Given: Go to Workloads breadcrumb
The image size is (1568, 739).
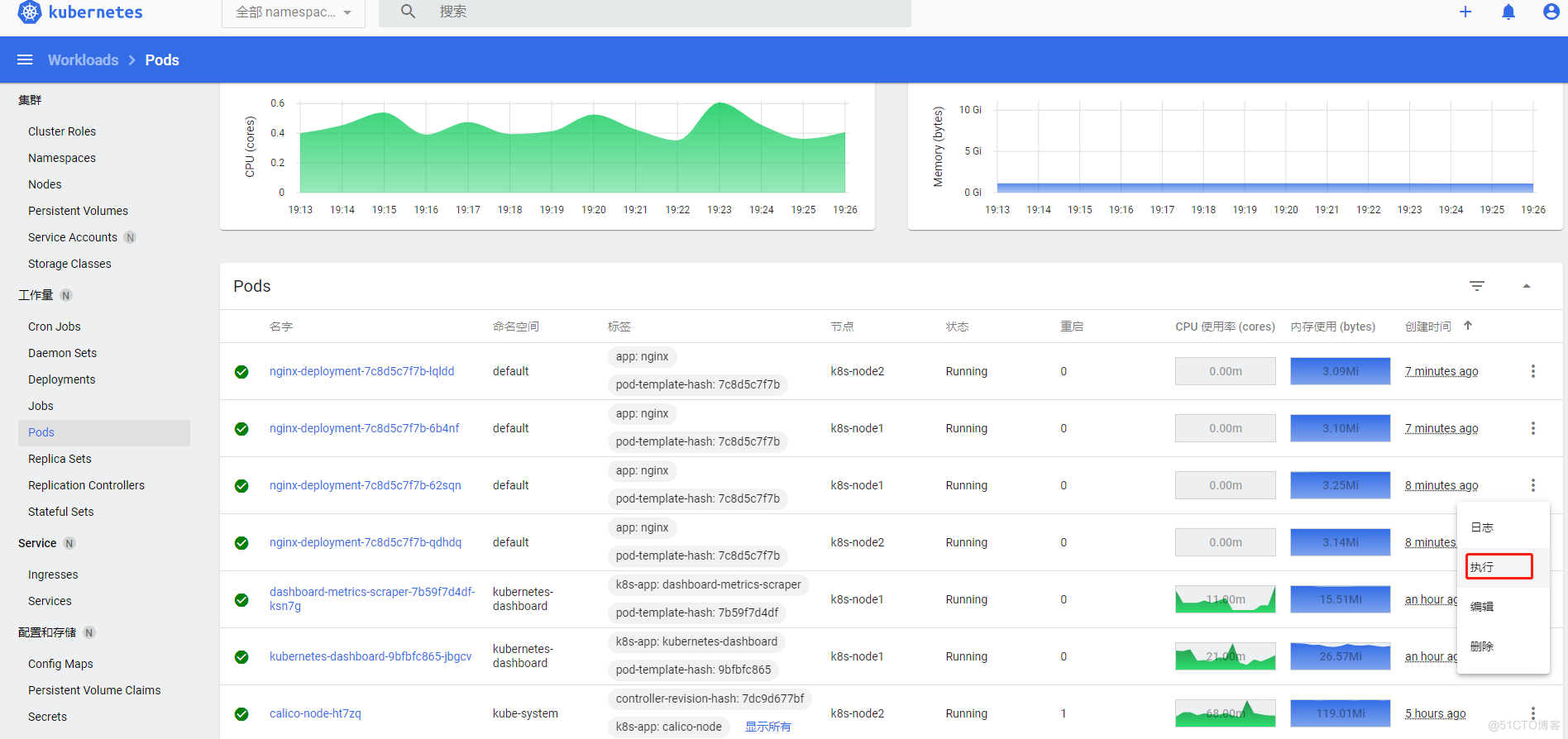Looking at the screenshot, I should [83, 60].
